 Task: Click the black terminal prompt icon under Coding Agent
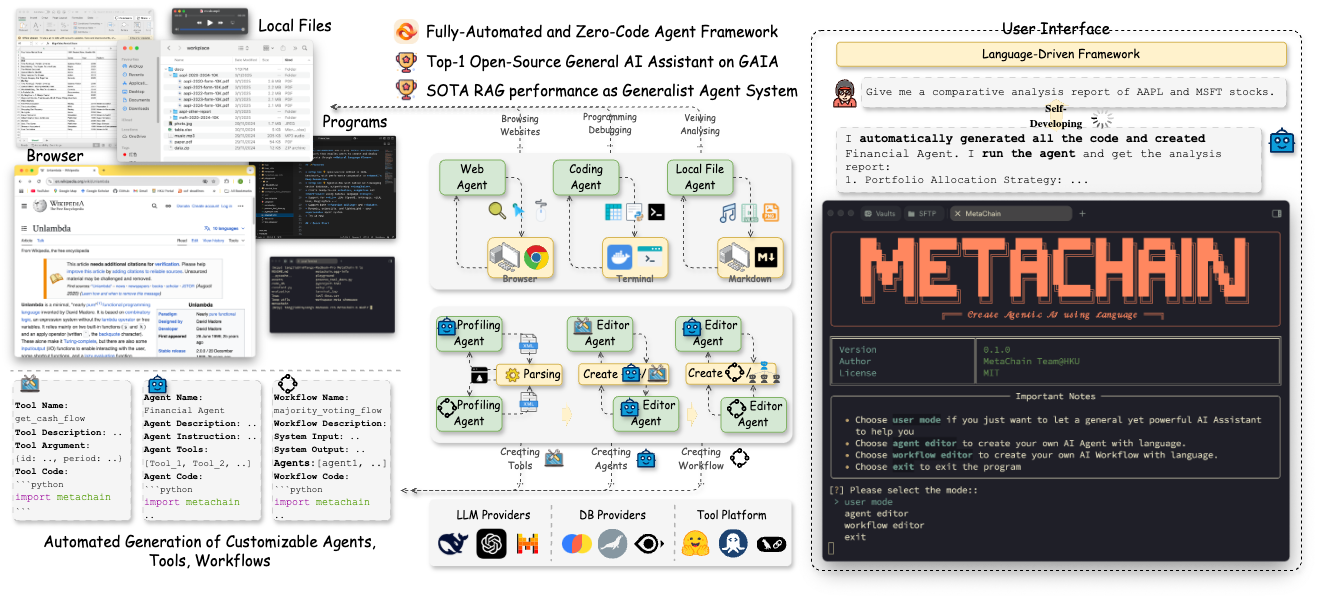(x=657, y=212)
